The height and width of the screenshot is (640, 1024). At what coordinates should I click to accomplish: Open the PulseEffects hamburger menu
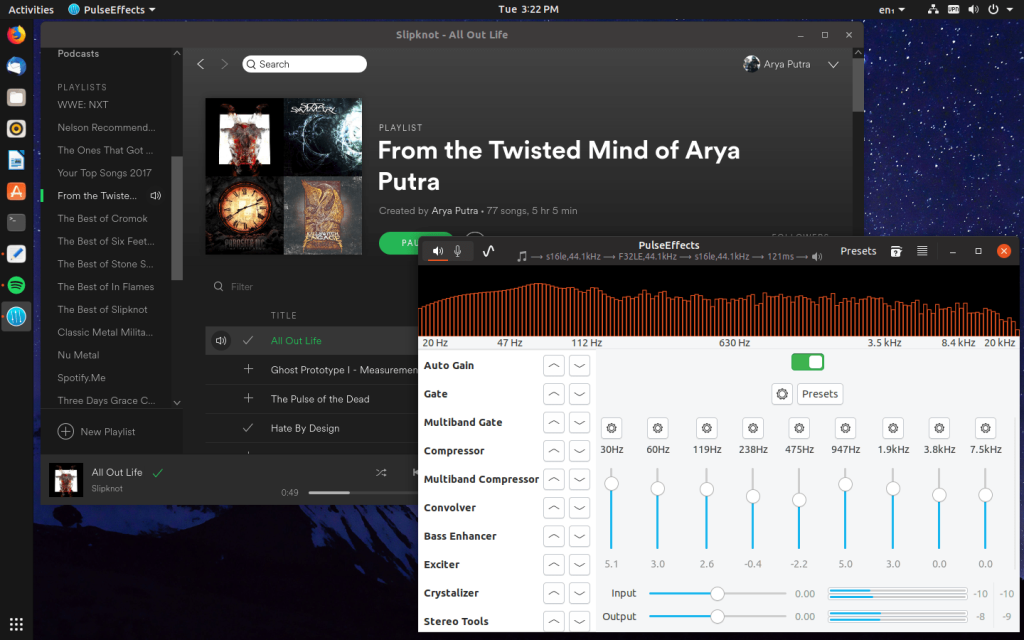[x=922, y=251]
